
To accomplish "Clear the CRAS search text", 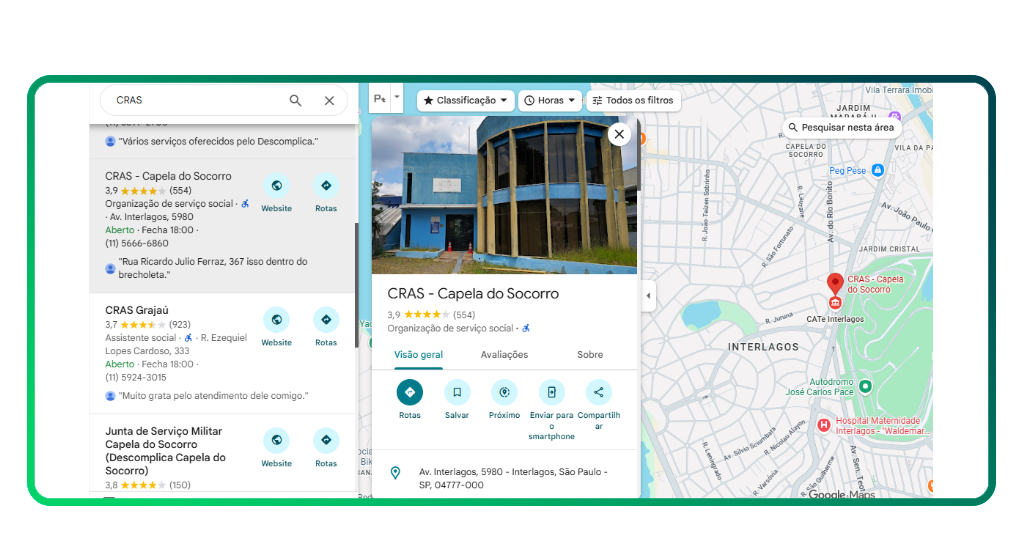I will pyautogui.click(x=329, y=100).
